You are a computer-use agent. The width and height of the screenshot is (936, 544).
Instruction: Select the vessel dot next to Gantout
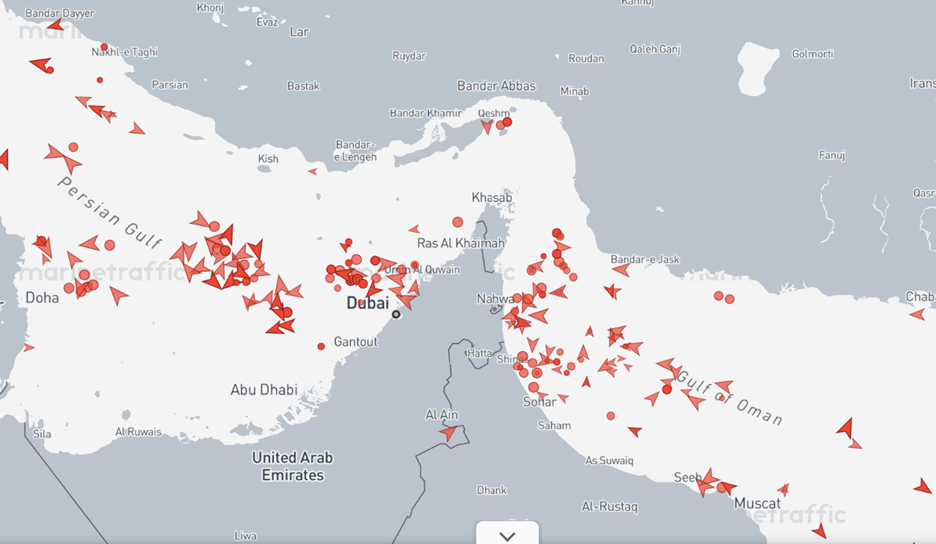point(321,346)
